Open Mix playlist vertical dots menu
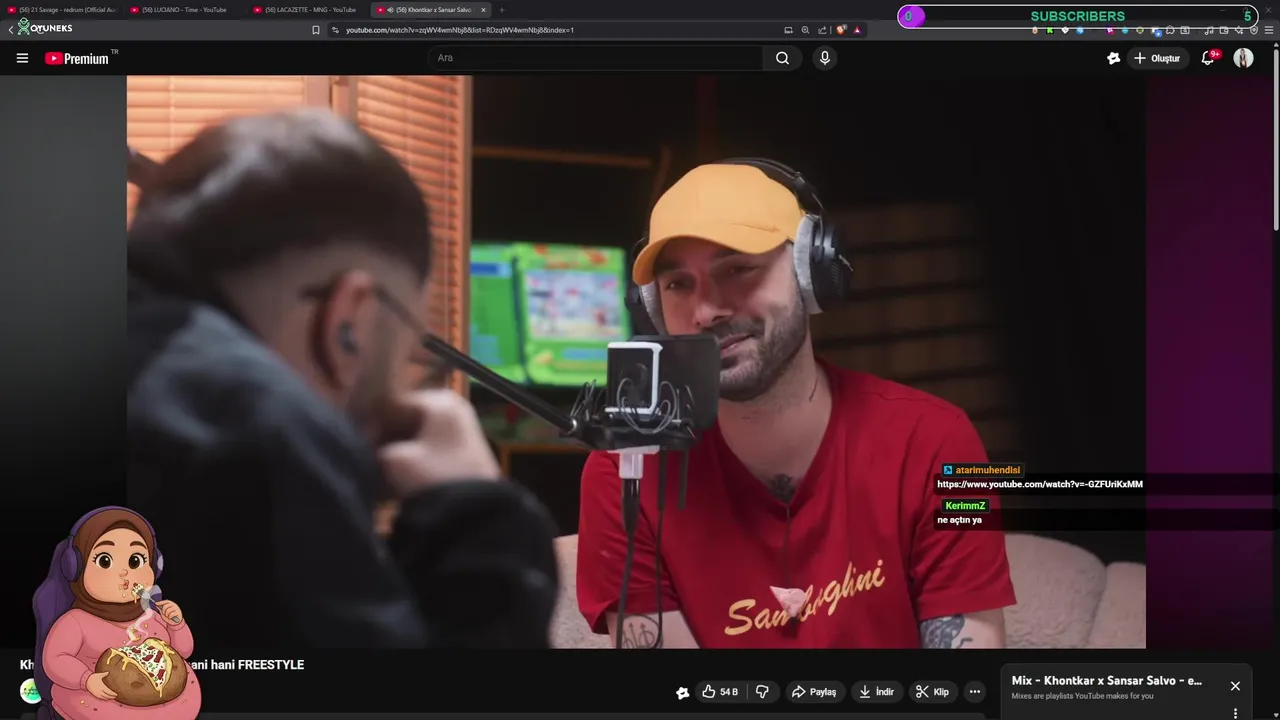 pyautogui.click(x=1235, y=713)
